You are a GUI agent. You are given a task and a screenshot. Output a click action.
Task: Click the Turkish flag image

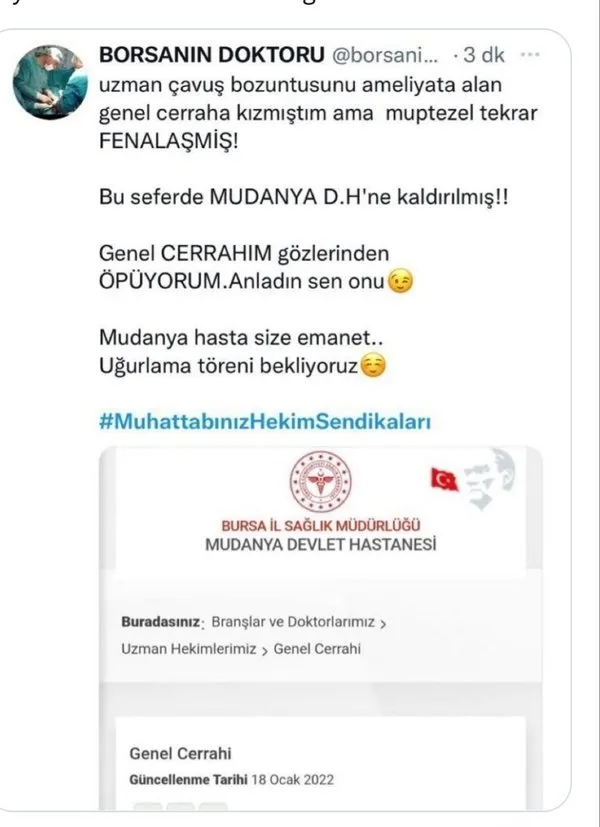444,479
